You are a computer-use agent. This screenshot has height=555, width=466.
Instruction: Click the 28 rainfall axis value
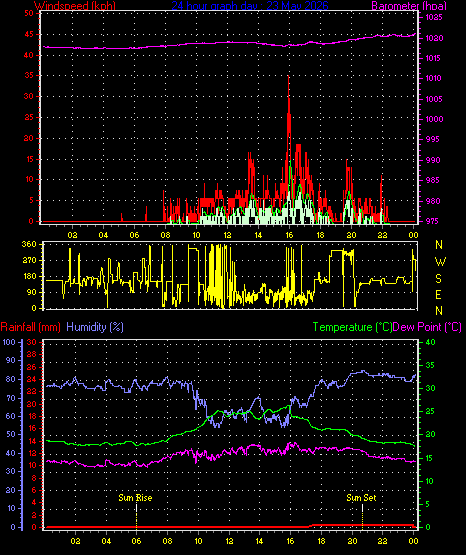coord(32,354)
